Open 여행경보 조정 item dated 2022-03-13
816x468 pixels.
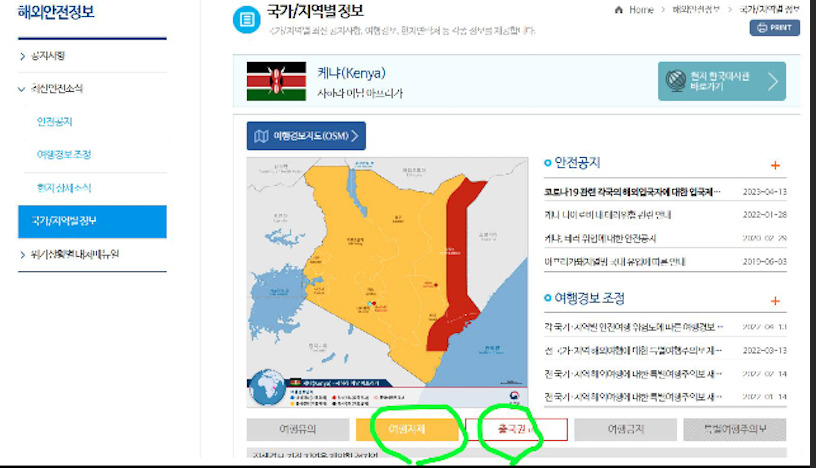pos(633,350)
